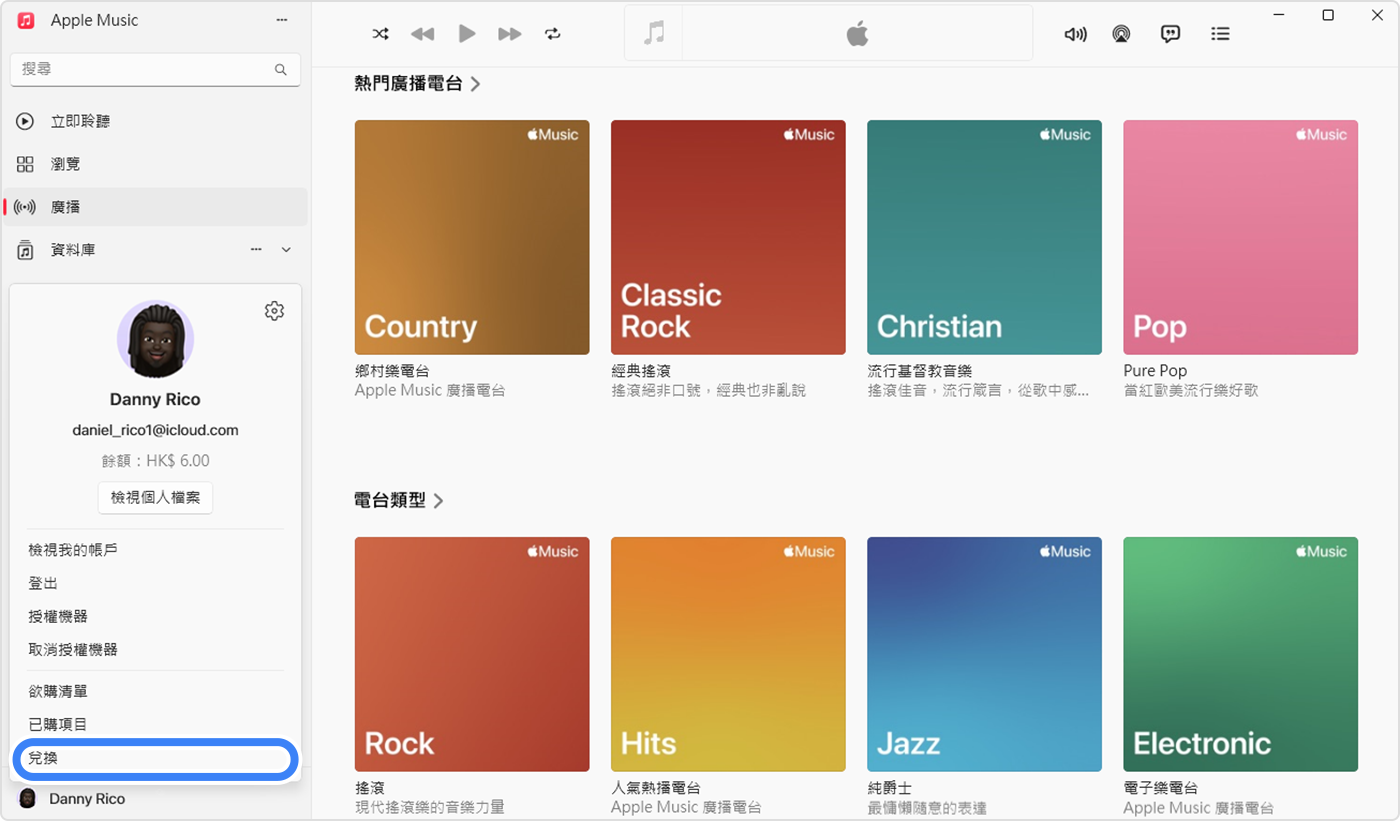This screenshot has height=822, width=1400.
Task: Open the Pop station tile
Action: pyautogui.click(x=1240, y=237)
